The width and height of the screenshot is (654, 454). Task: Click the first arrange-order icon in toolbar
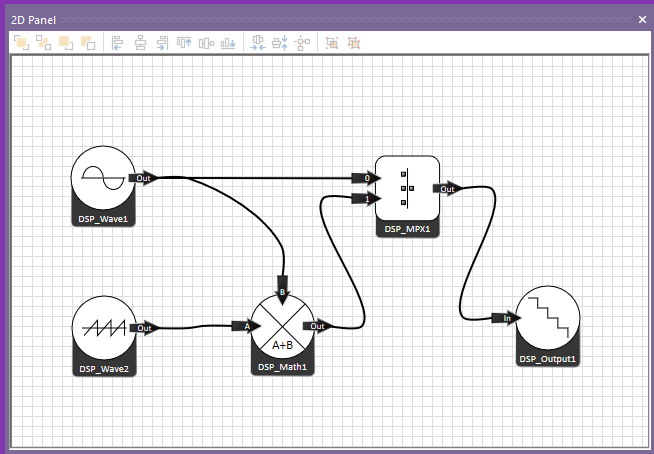tap(21, 42)
